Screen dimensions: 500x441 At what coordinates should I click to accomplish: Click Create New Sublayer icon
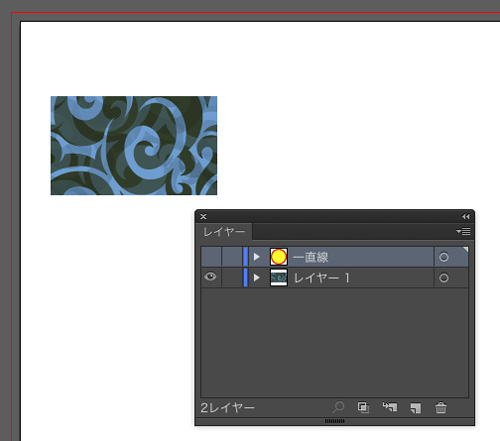(x=390, y=407)
